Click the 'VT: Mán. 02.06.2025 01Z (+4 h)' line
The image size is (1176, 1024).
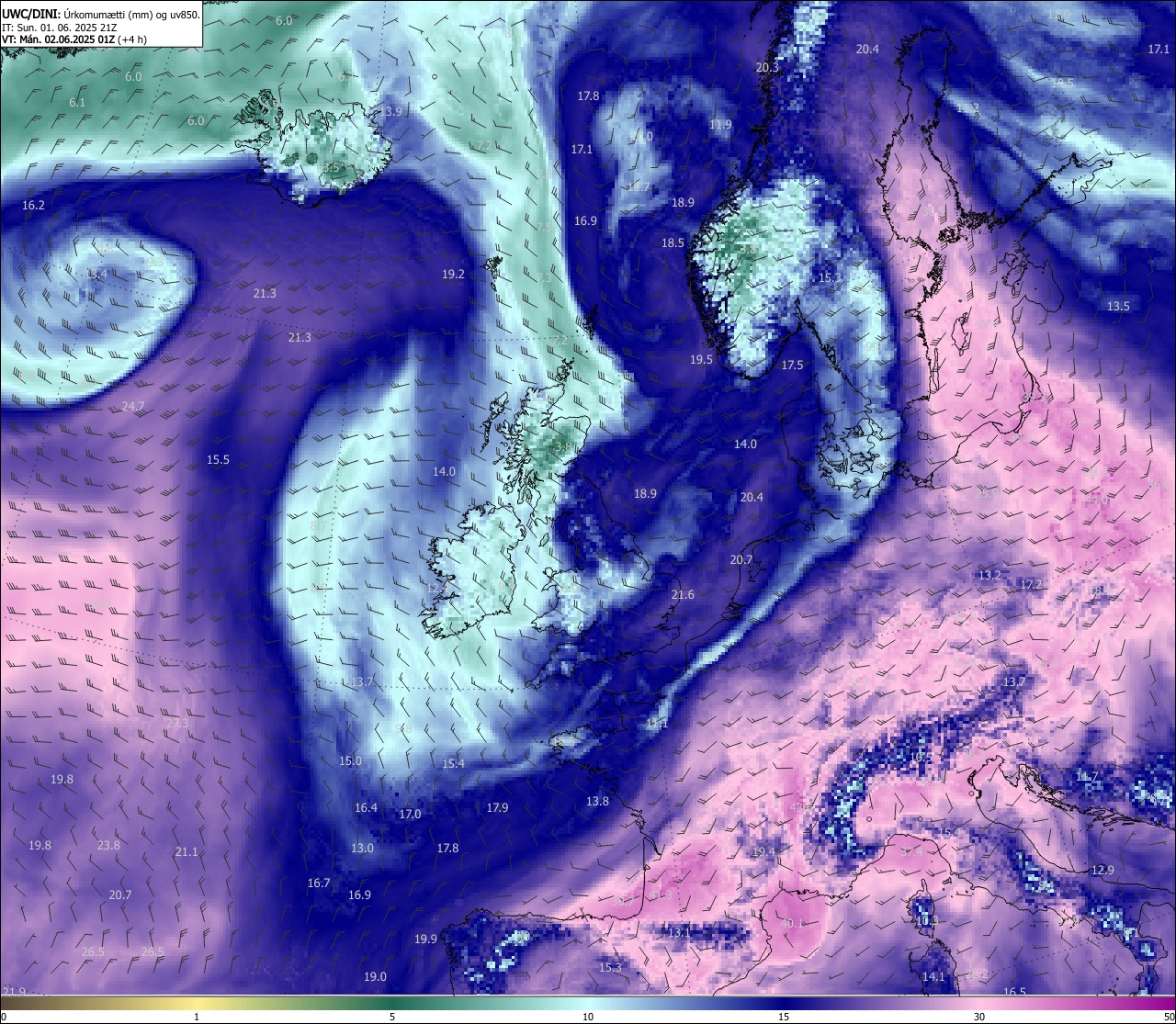(74, 39)
